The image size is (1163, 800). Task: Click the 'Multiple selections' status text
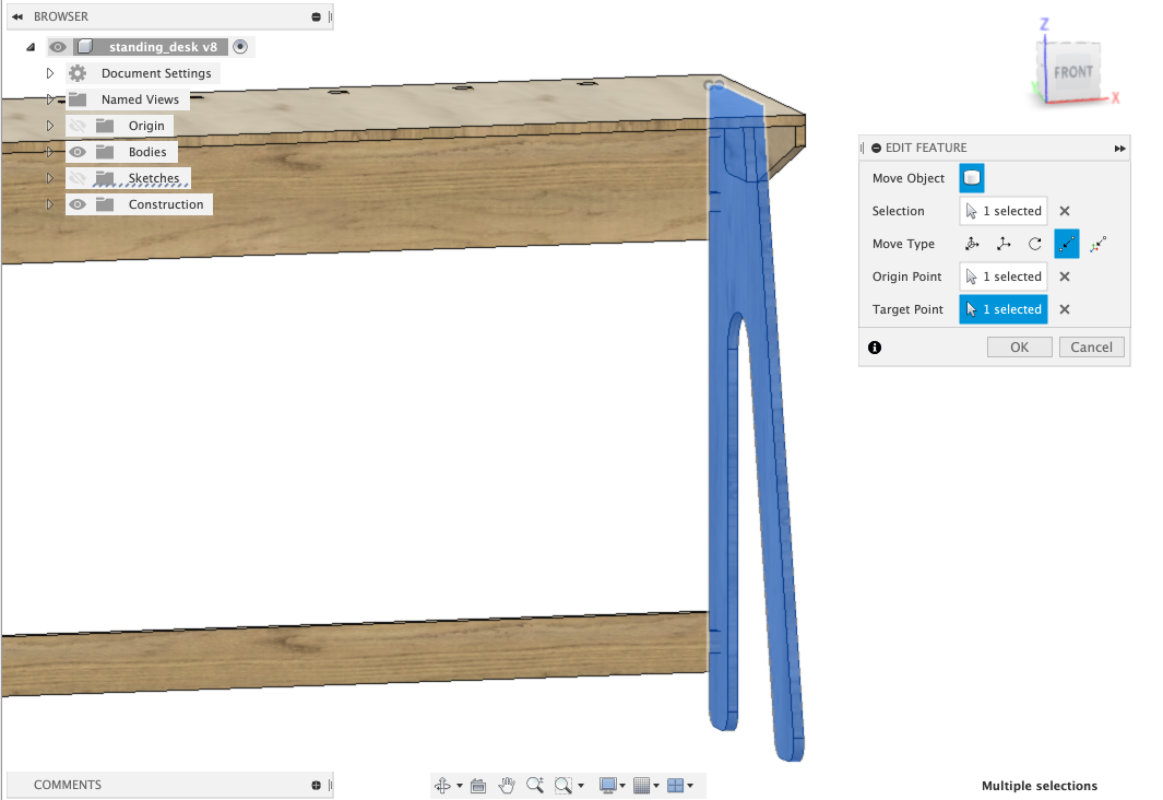(x=1039, y=786)
